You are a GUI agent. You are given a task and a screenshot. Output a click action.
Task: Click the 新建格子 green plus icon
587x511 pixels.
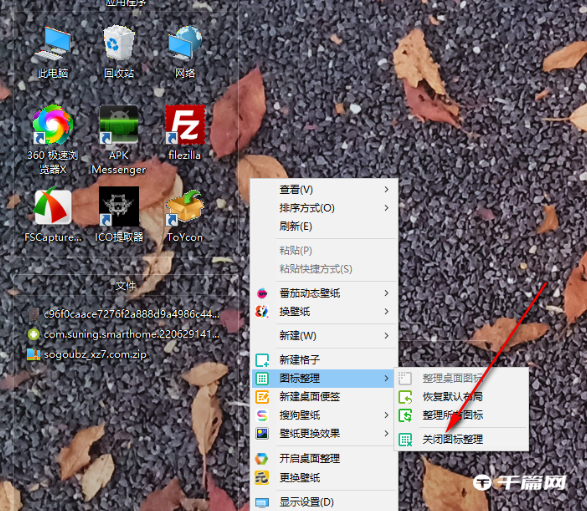point(262,360)
